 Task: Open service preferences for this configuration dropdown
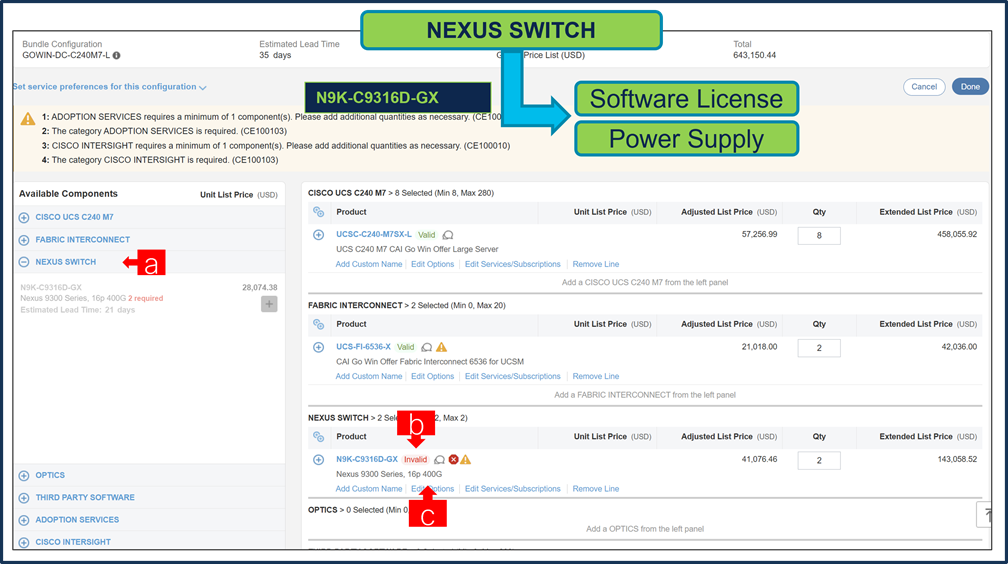[x=109, y=87]
